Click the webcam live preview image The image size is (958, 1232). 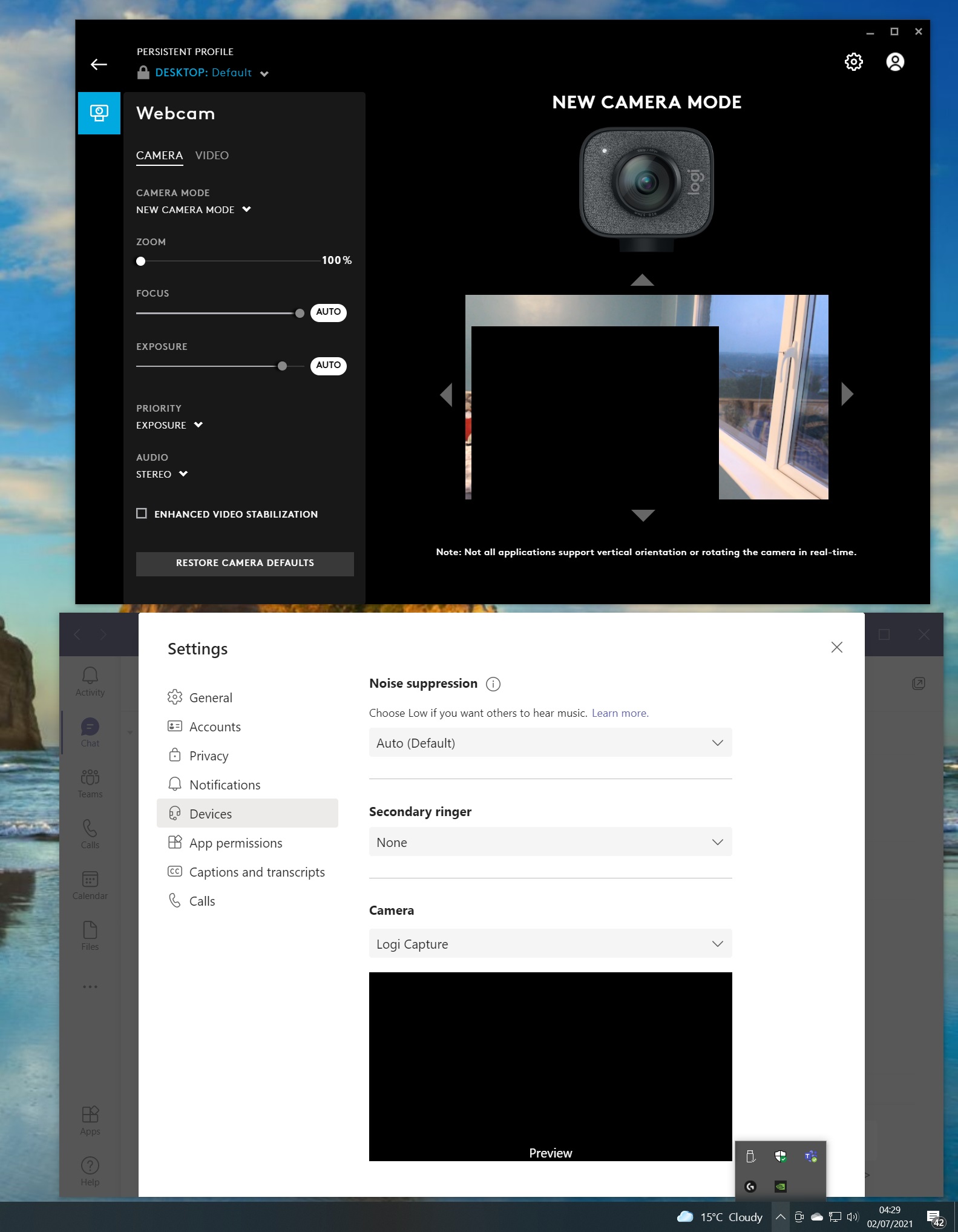coord(646,397)
